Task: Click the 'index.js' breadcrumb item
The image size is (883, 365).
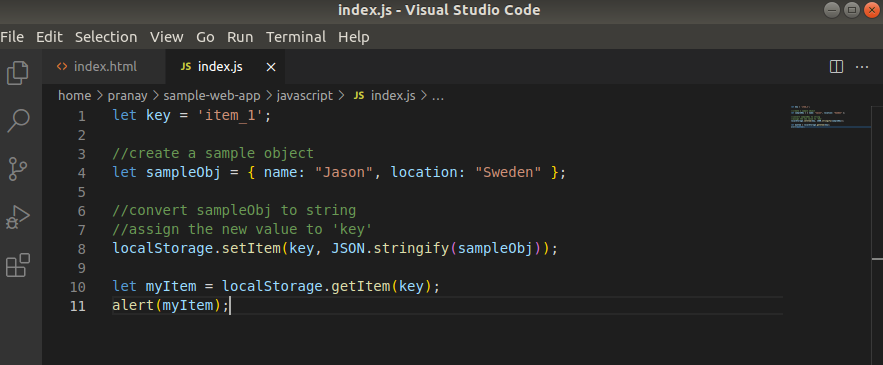Action: tap(393, 96)
